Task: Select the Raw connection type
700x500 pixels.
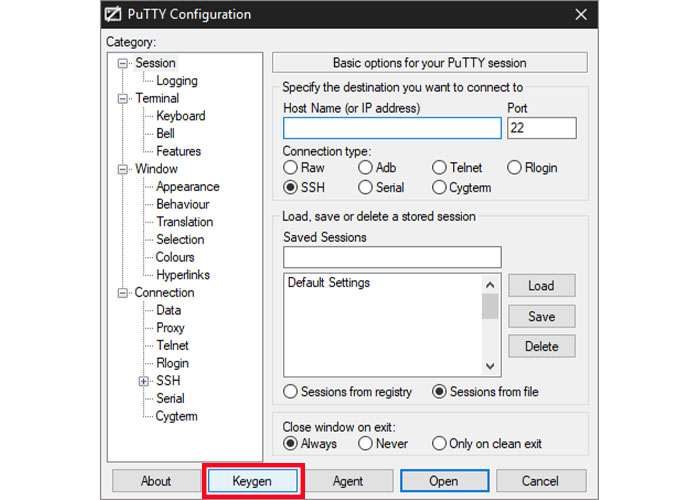Action: click(x=290, y=168)
